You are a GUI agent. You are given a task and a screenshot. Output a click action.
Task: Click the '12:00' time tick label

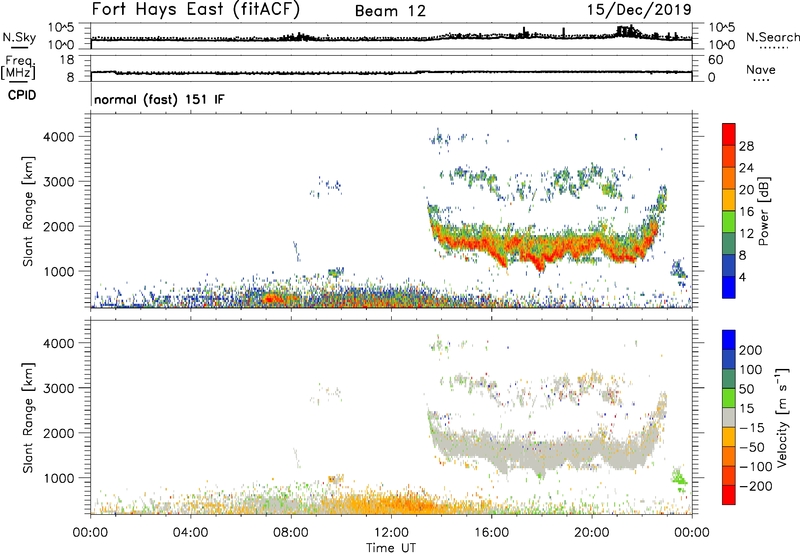[x=391, y=533]
